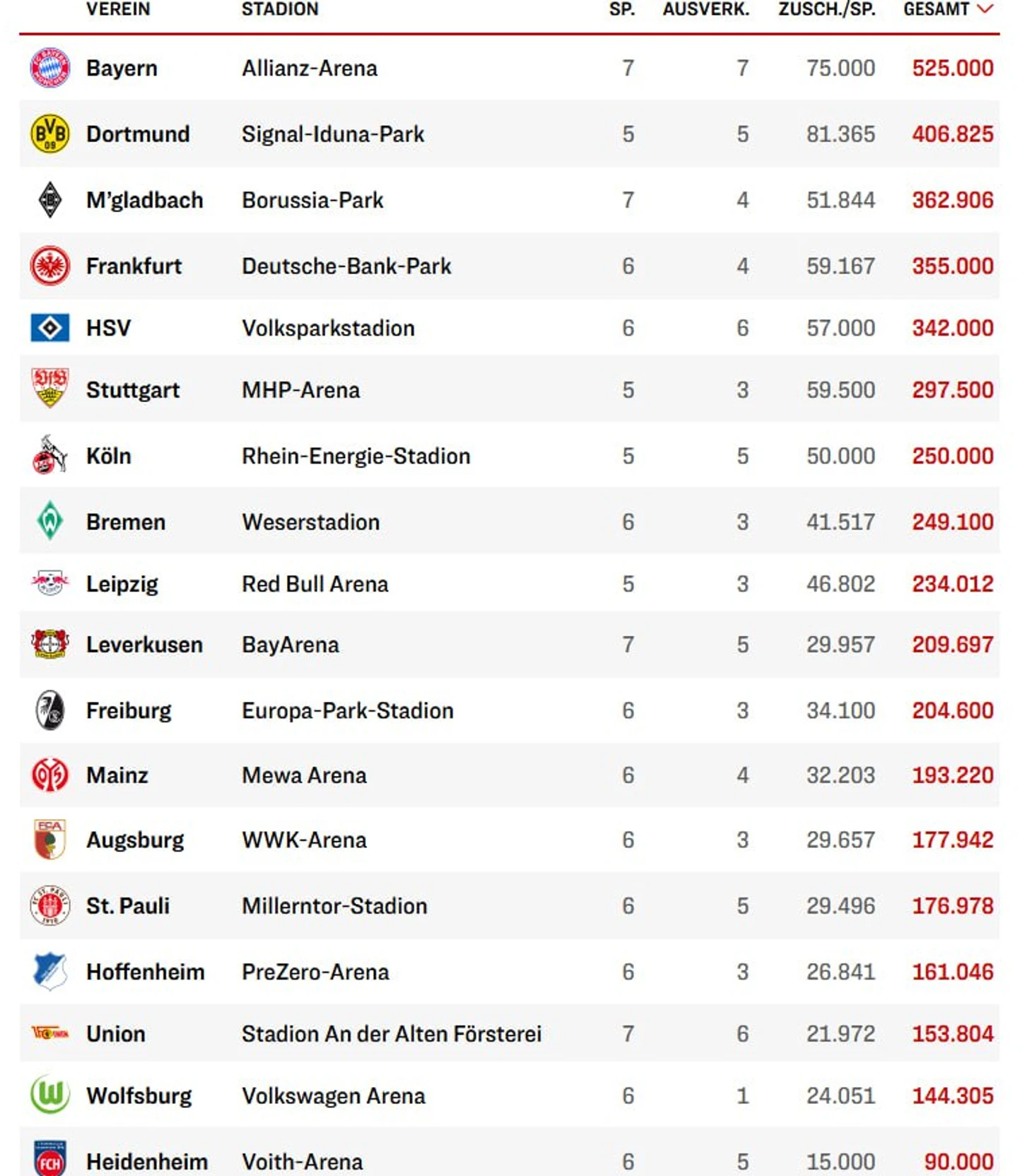This screenshot has width=1032, height=1176.
Task: Click the Hoffenheim blue crest
Action: (49, 972)
